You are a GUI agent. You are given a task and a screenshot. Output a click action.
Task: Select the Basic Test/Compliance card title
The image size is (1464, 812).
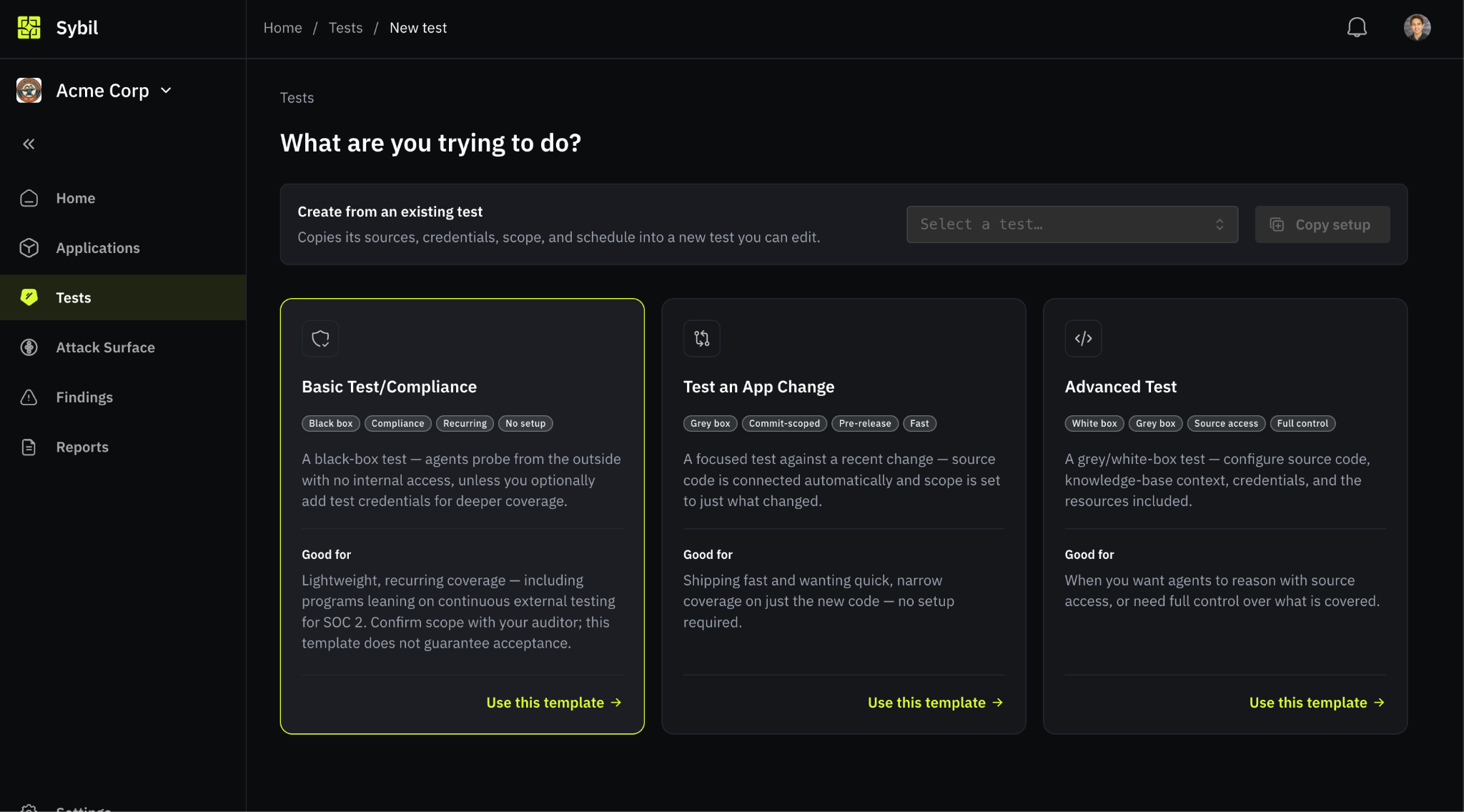coord(389,387)
